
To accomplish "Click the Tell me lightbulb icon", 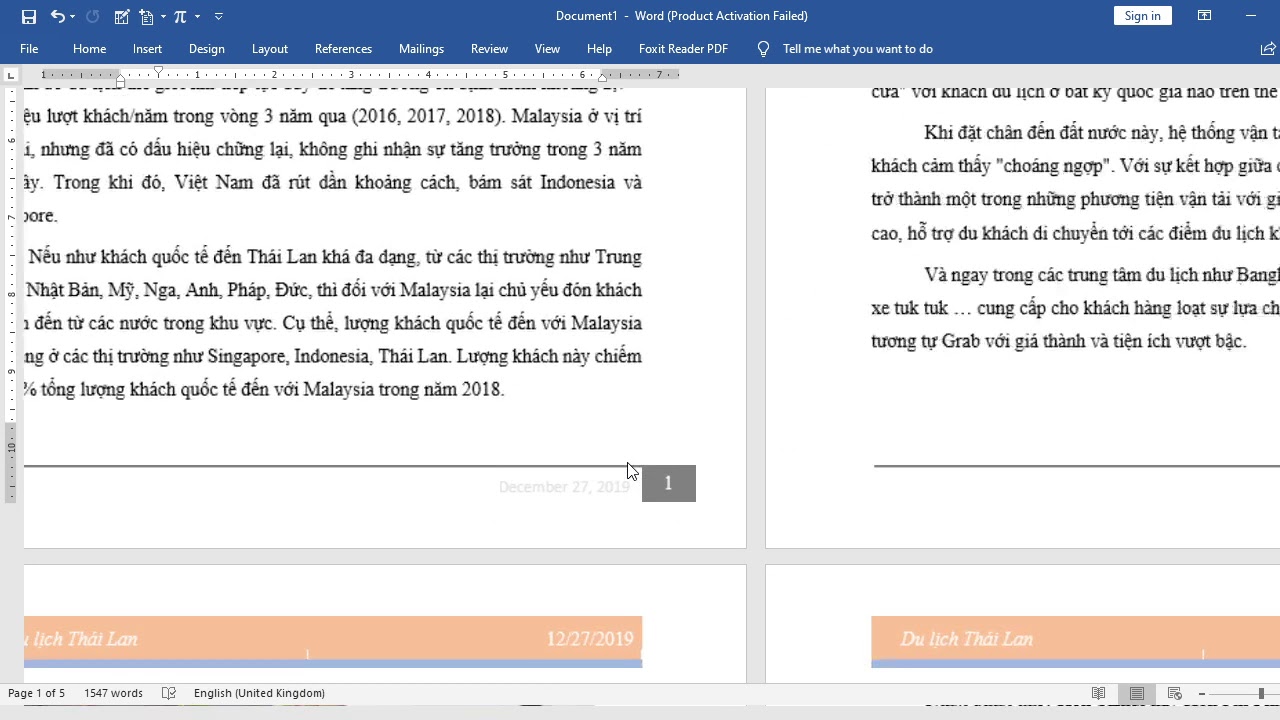I will 763,49.
